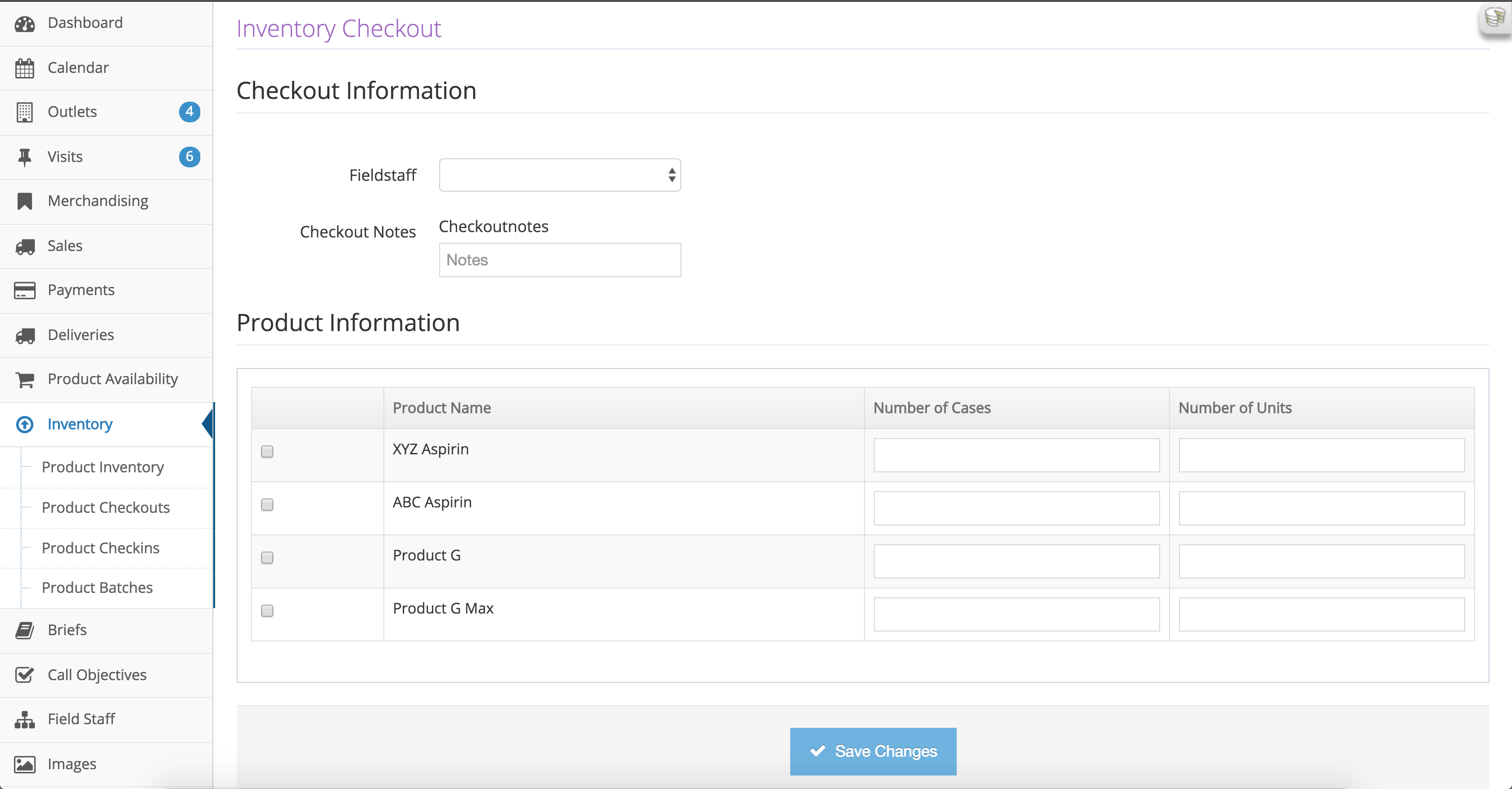Click the Payments credit card icon
Screen dimensions: 1512x789
[25, 291]
